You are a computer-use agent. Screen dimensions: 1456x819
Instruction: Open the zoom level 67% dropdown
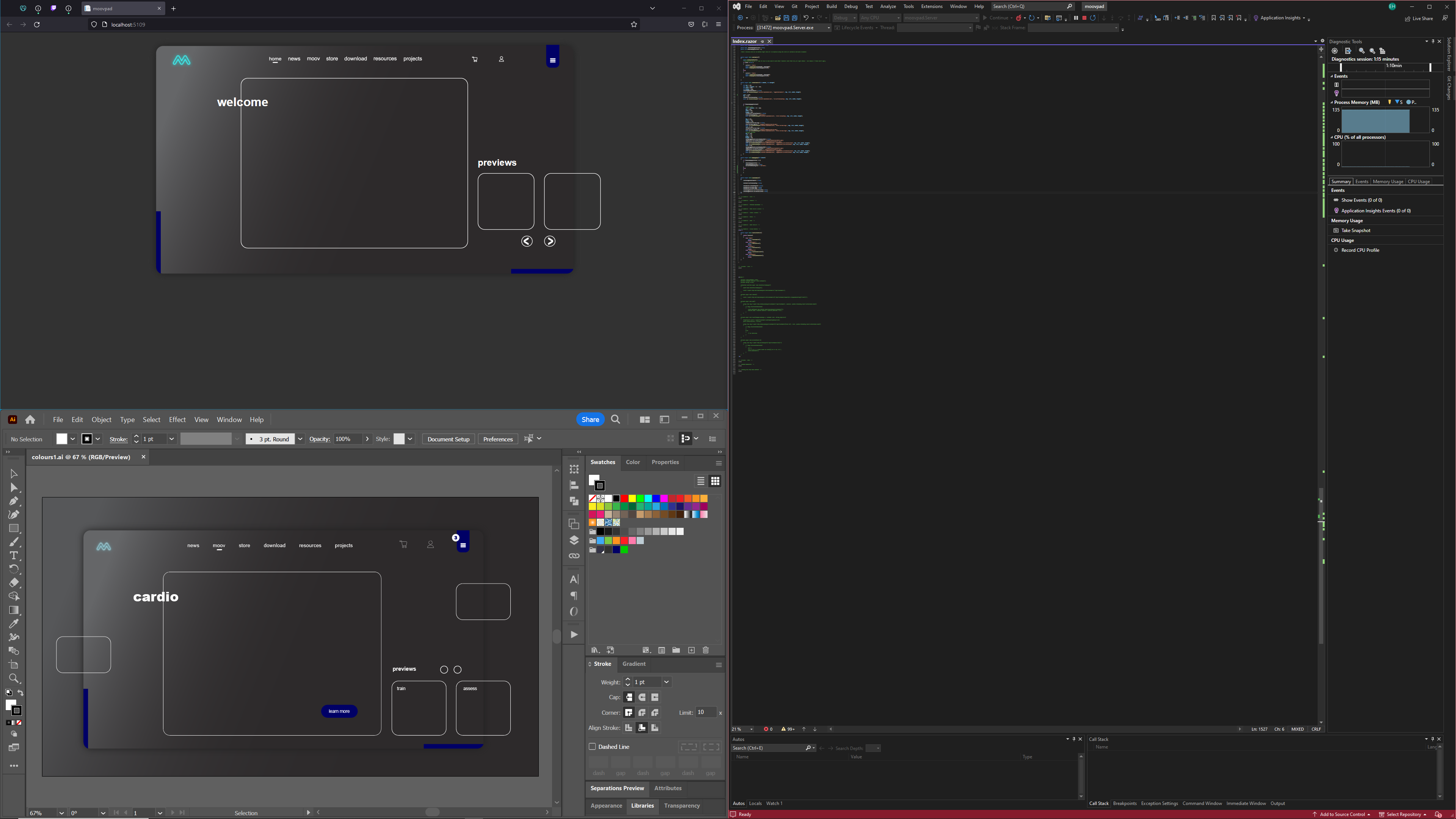[61, 813]
